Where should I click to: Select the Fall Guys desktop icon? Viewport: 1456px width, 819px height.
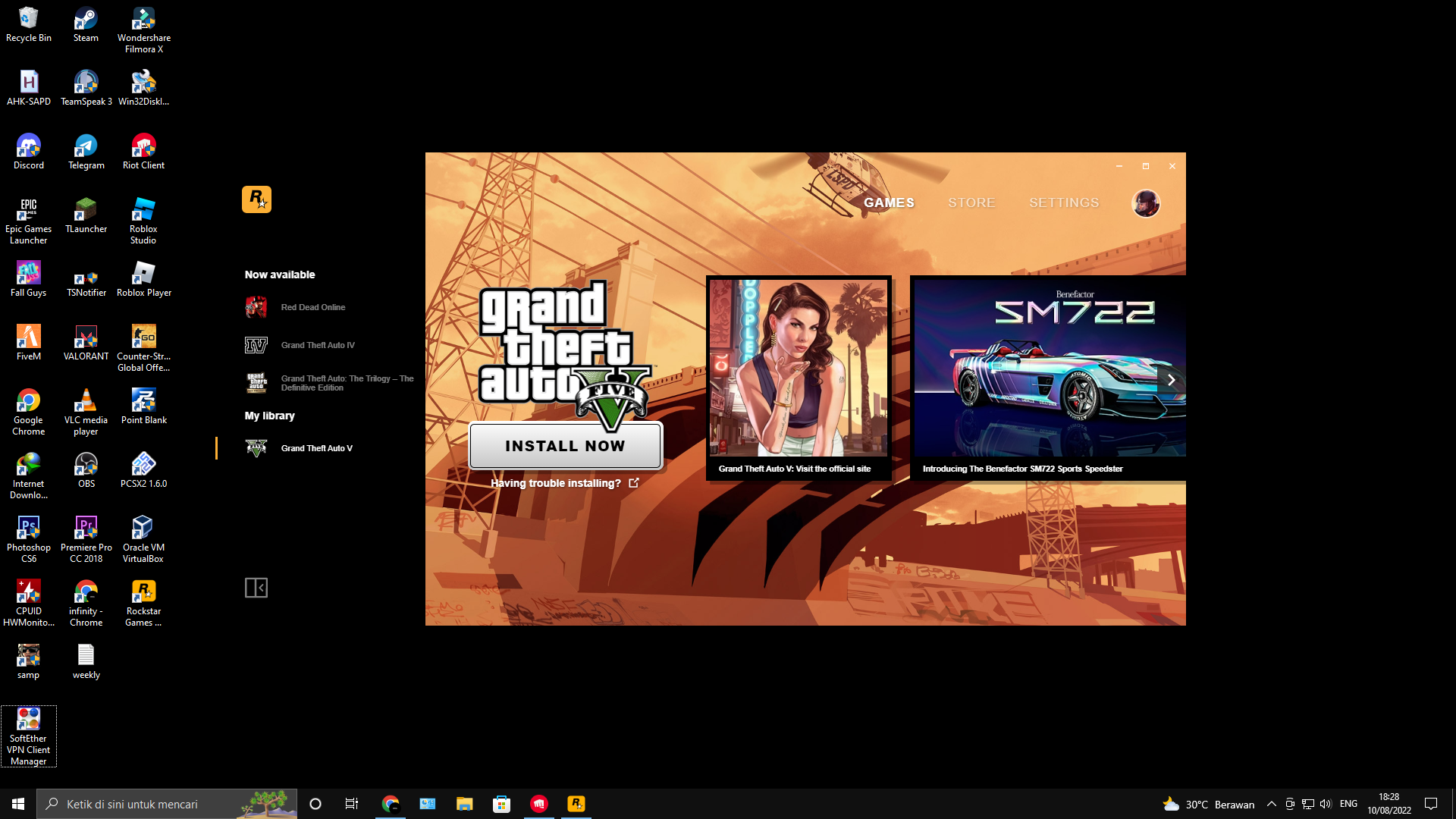tap(29, 280)
